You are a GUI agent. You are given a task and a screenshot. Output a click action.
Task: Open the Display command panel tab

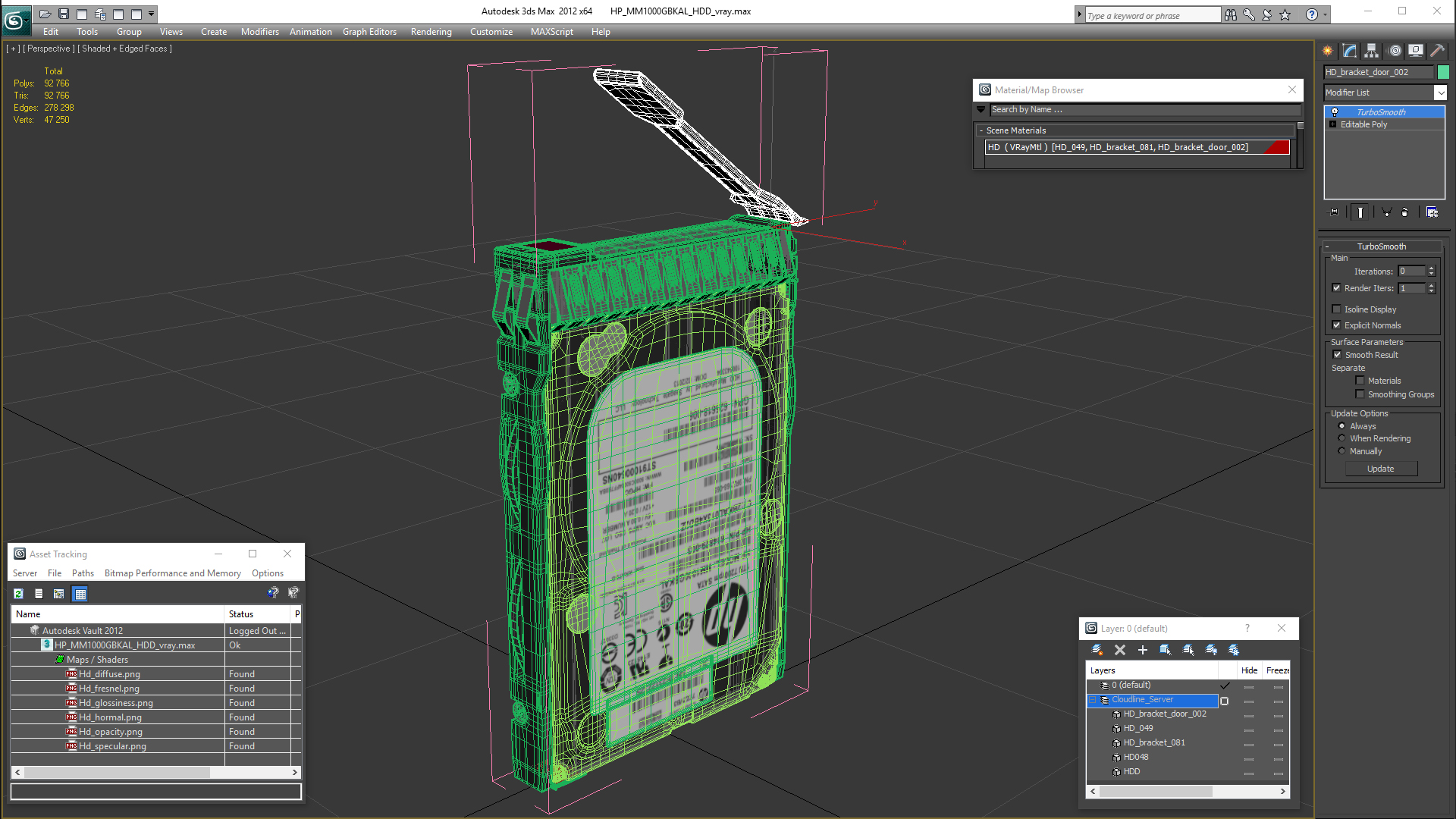point(1416,51)
